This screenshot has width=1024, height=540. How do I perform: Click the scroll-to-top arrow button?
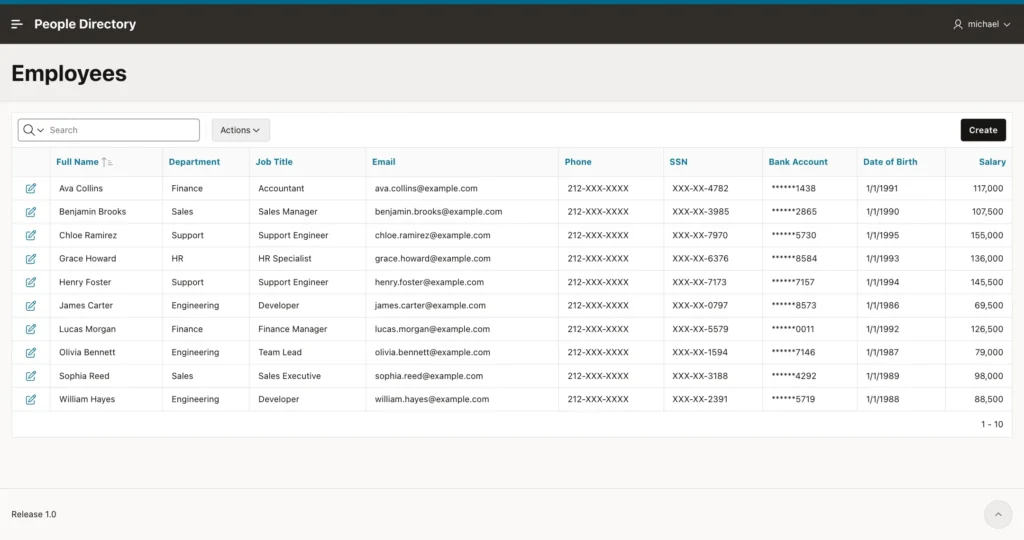[998, 515]
